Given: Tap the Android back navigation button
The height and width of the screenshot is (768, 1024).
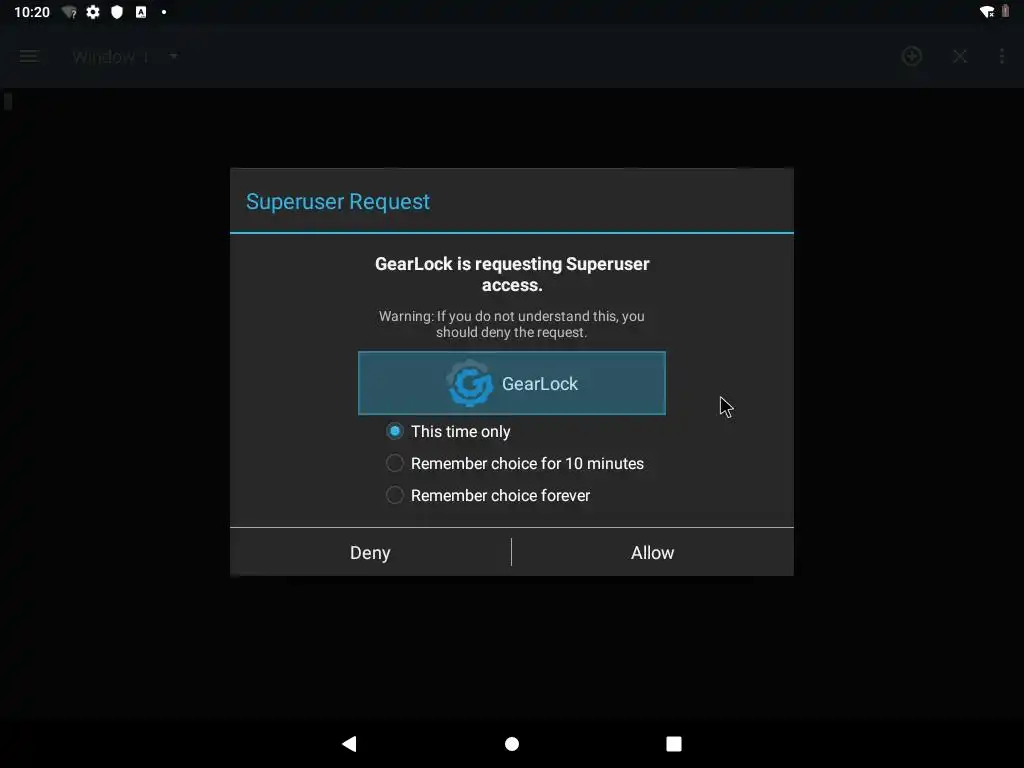Looking at the screenshot, I should pyautogui.click(x=349, y=744).
